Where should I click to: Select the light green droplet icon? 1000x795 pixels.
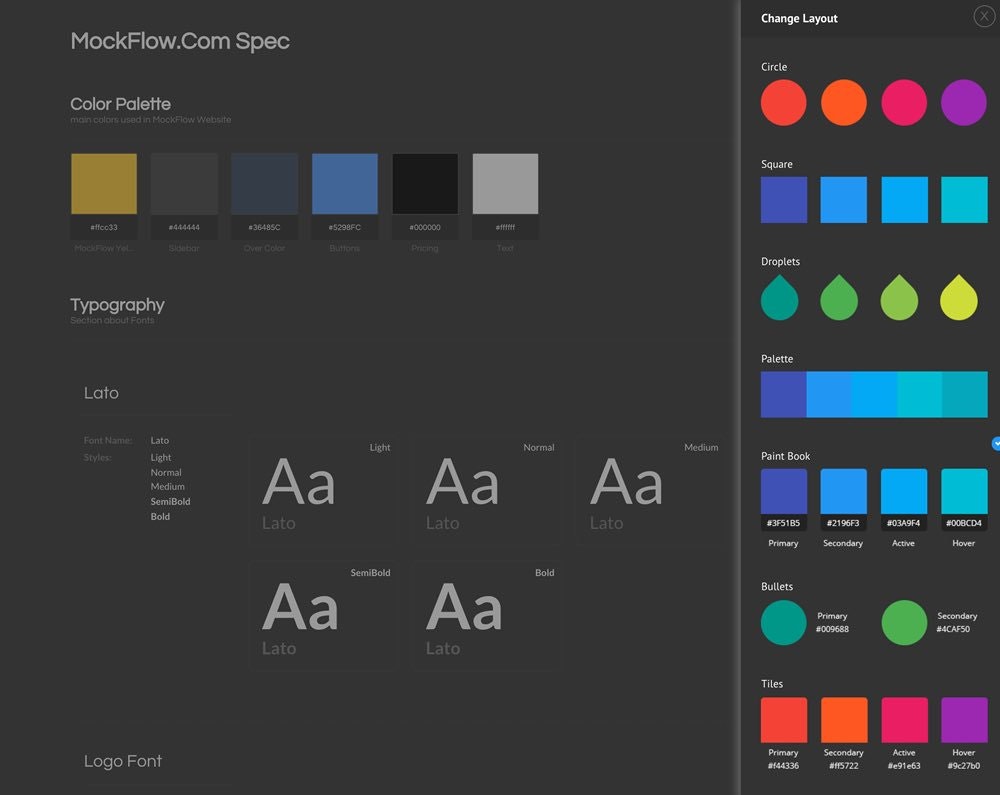point(899,297)
